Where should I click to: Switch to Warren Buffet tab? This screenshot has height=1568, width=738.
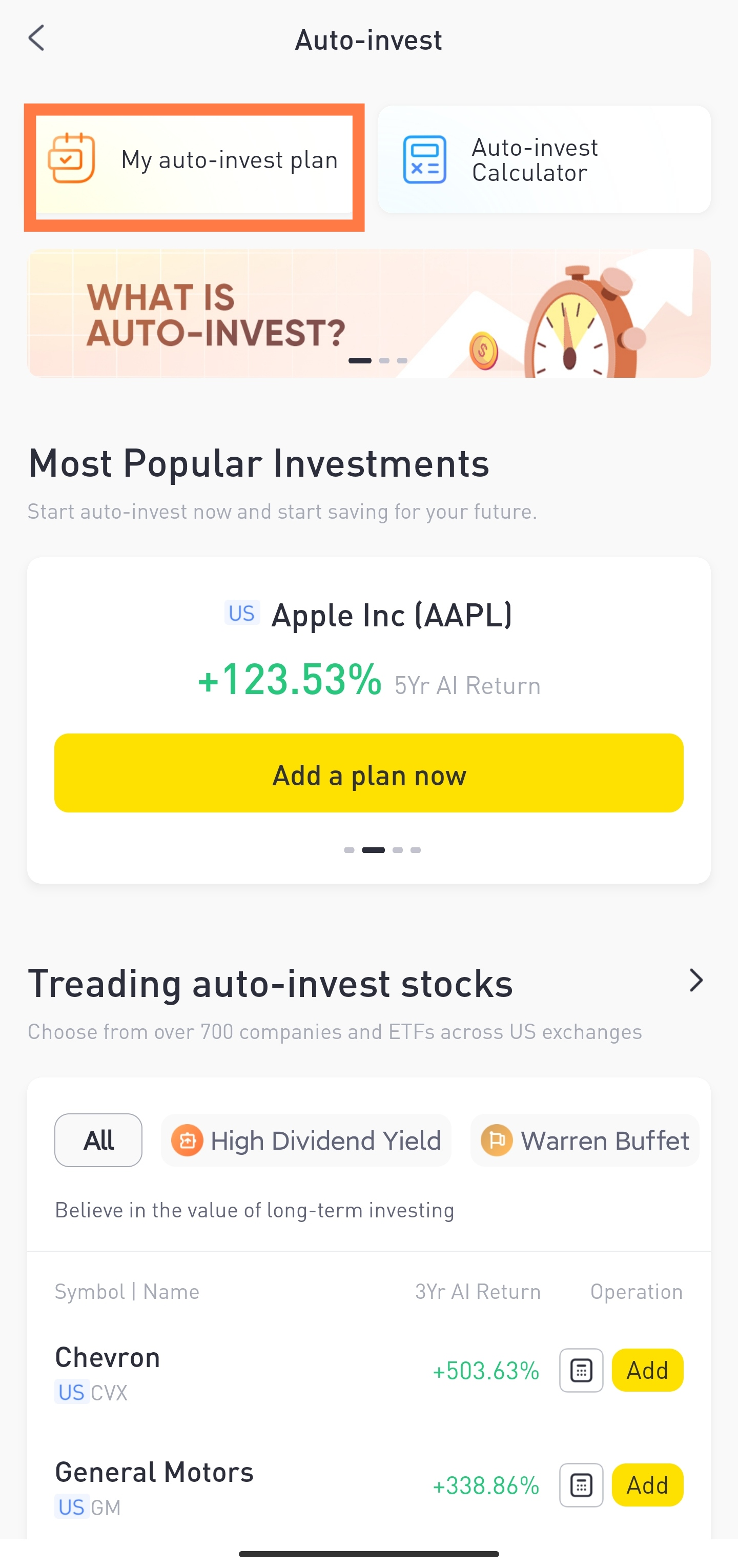click(604, 1140)
